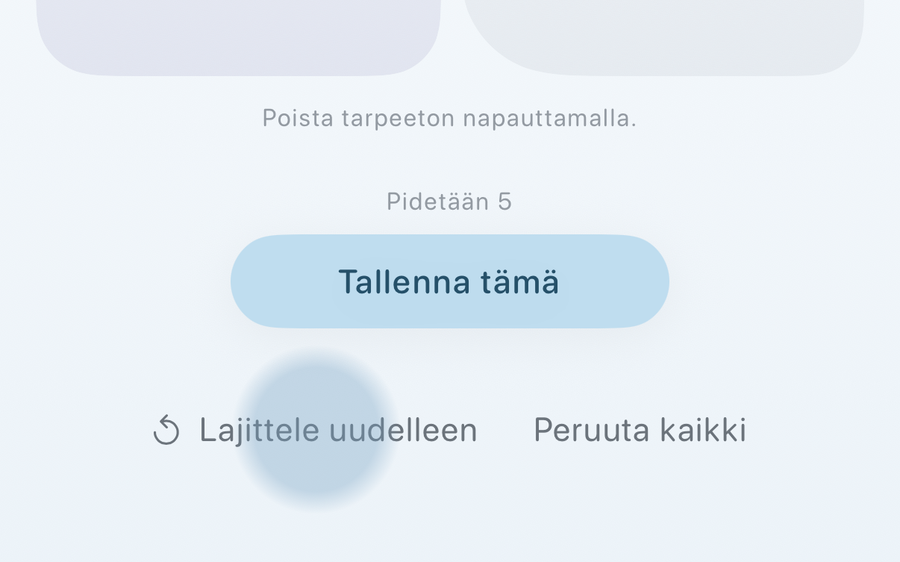Tap the Tallenna tämä button
Image resolution: width=900 pixels, height=562 pixels.
click(450, 281)
